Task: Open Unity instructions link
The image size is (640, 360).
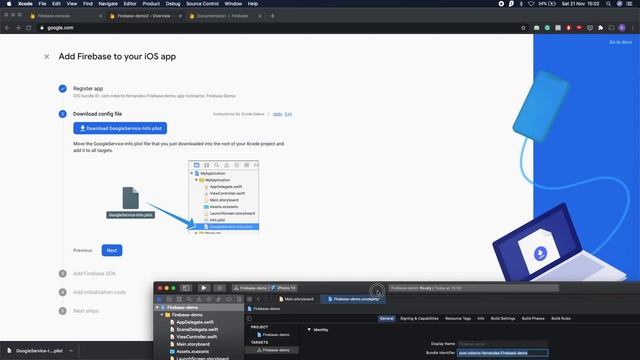Action: (x=278, y=114)
